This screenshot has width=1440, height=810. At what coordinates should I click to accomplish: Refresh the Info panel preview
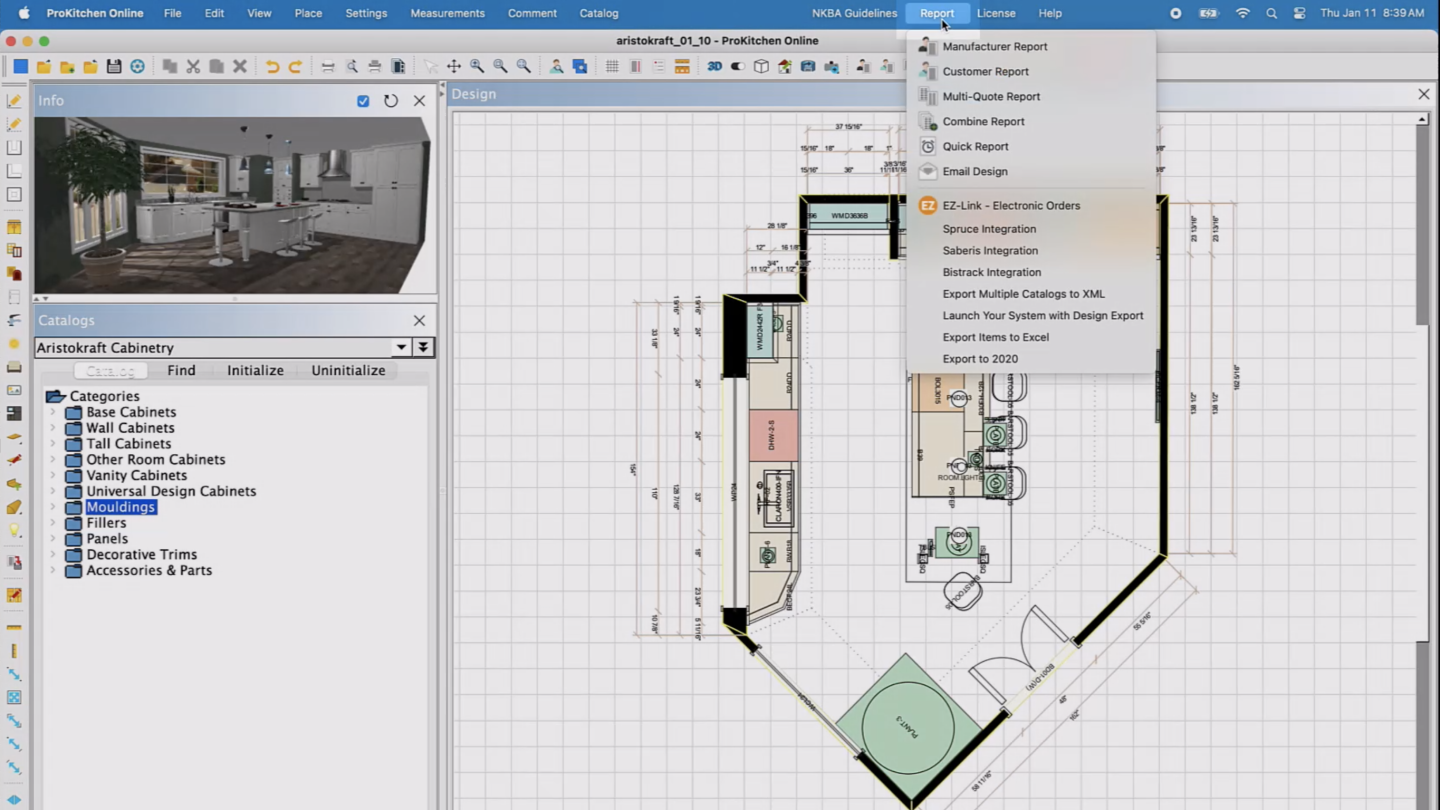point(391,101)
